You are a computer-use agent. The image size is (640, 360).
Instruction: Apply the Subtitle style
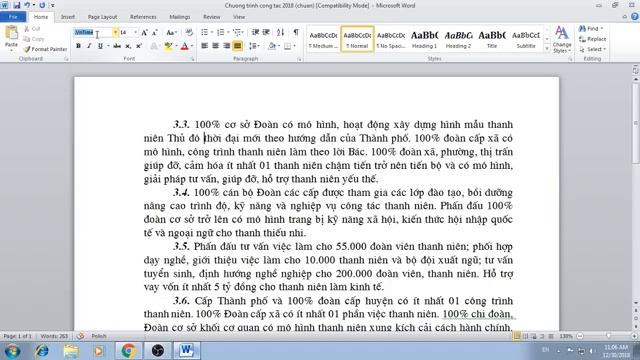pyautogui.click(x=526, y=39)
